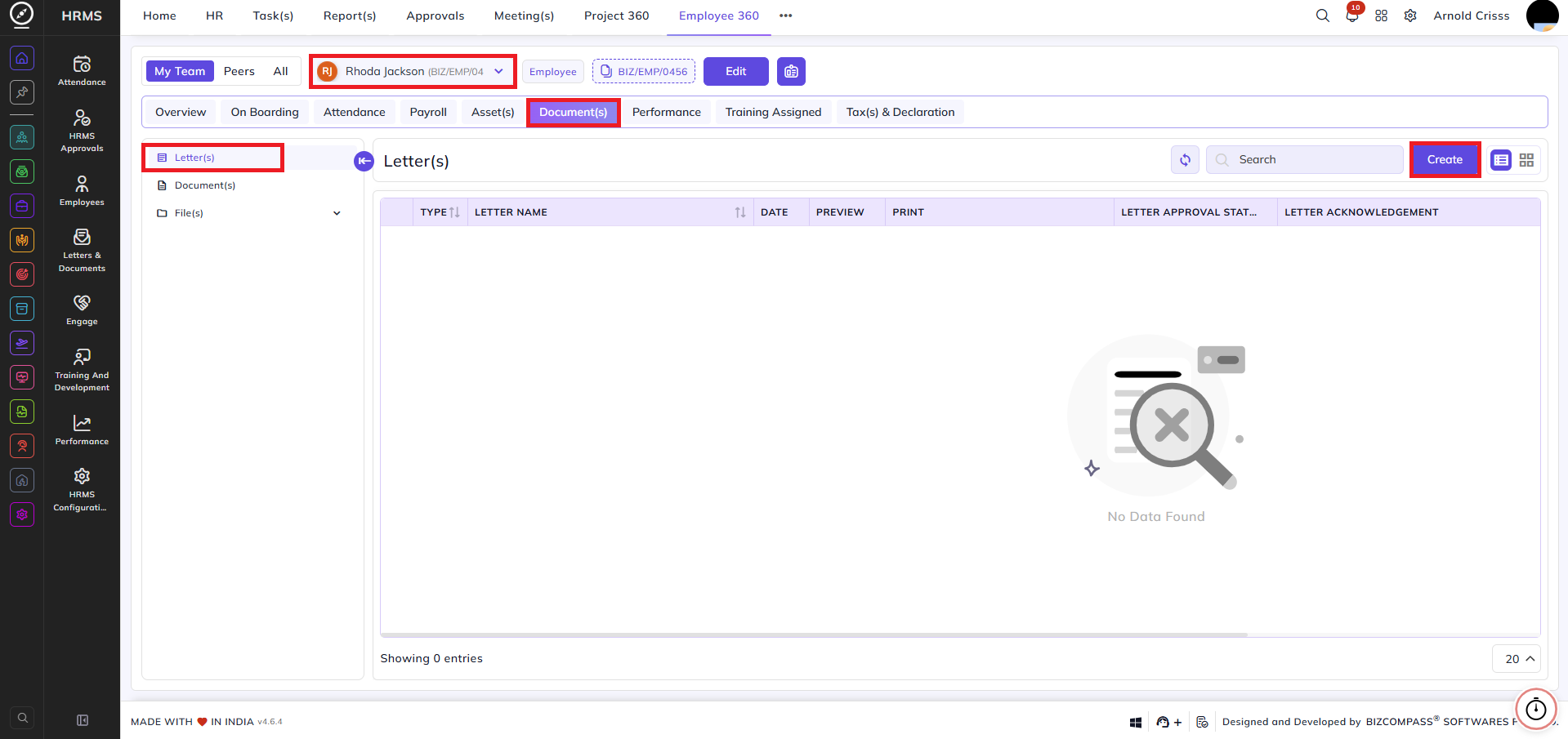1568x739 pixels.
Task: Open the magenta gear module icon
Action: coord(22,514)
